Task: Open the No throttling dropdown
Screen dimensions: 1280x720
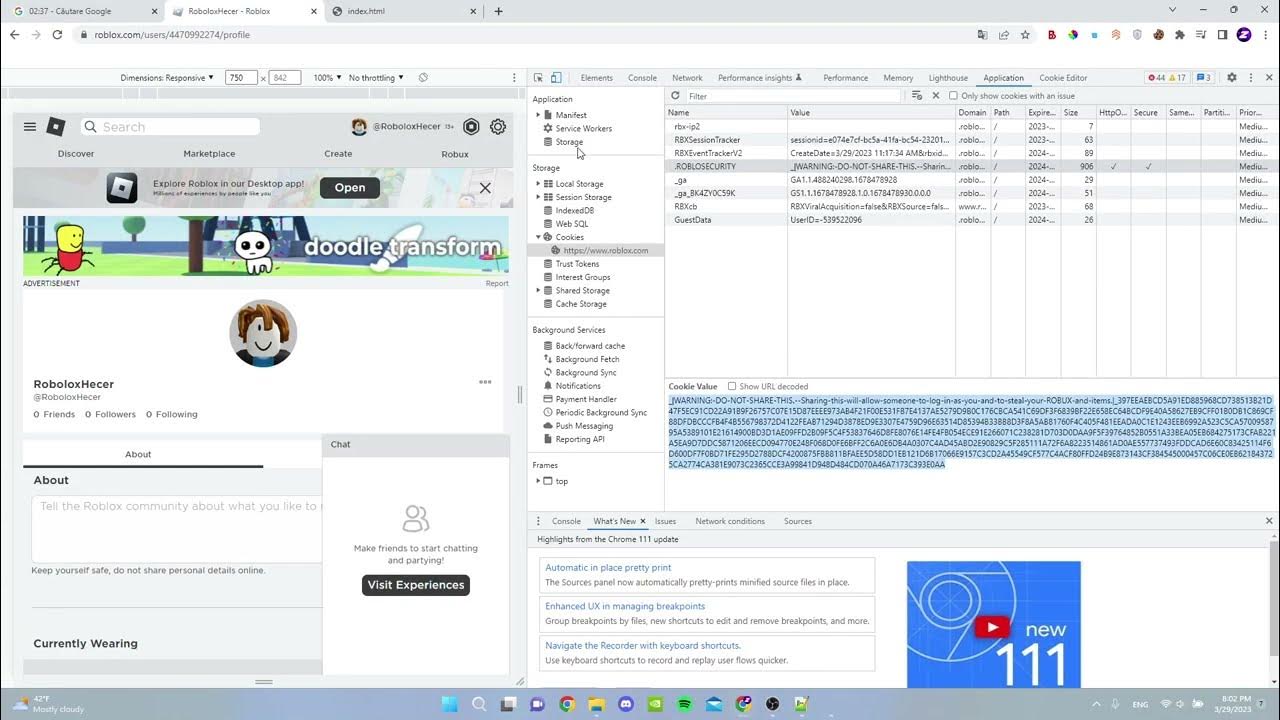Action: point(376,78)
